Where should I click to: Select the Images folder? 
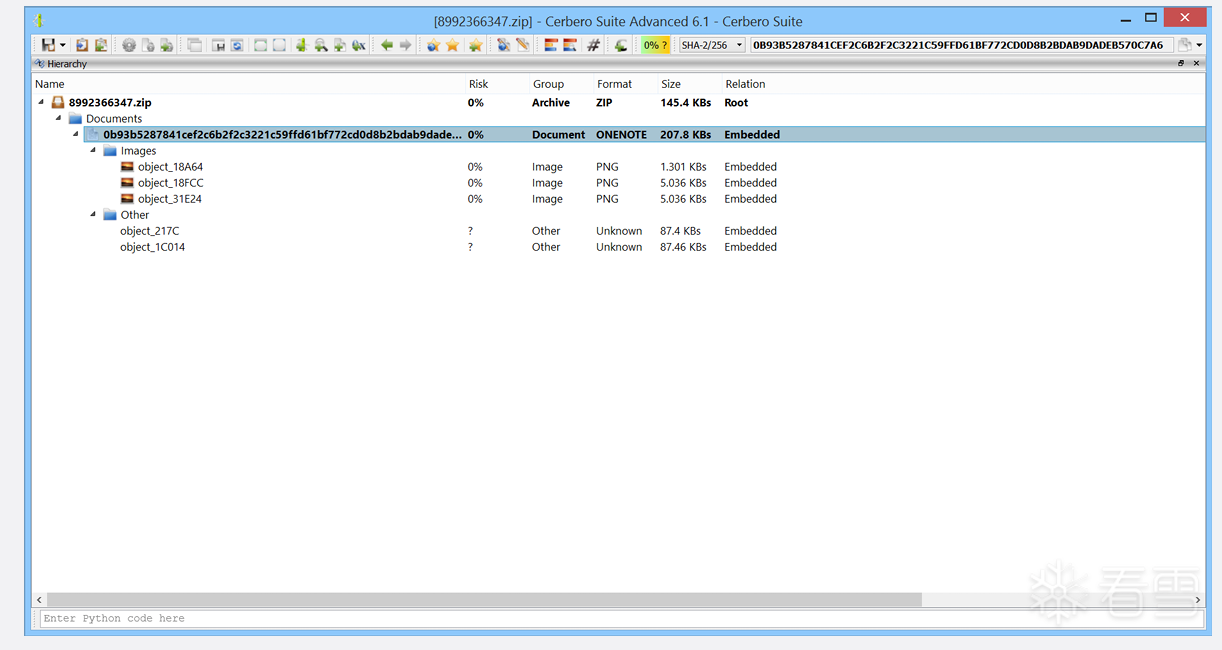pyautogui.click(x=138, y=150)
